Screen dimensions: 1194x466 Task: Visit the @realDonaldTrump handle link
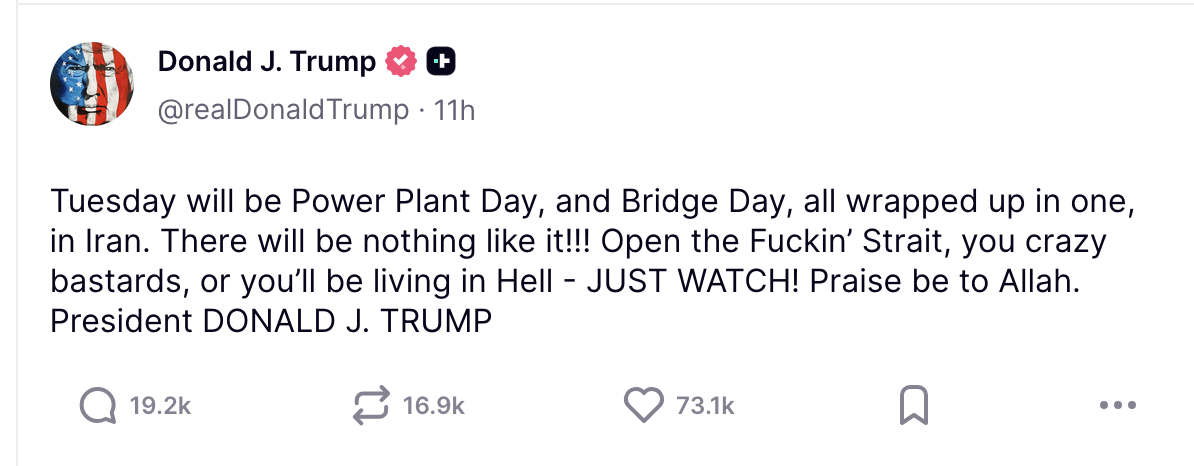283,109
